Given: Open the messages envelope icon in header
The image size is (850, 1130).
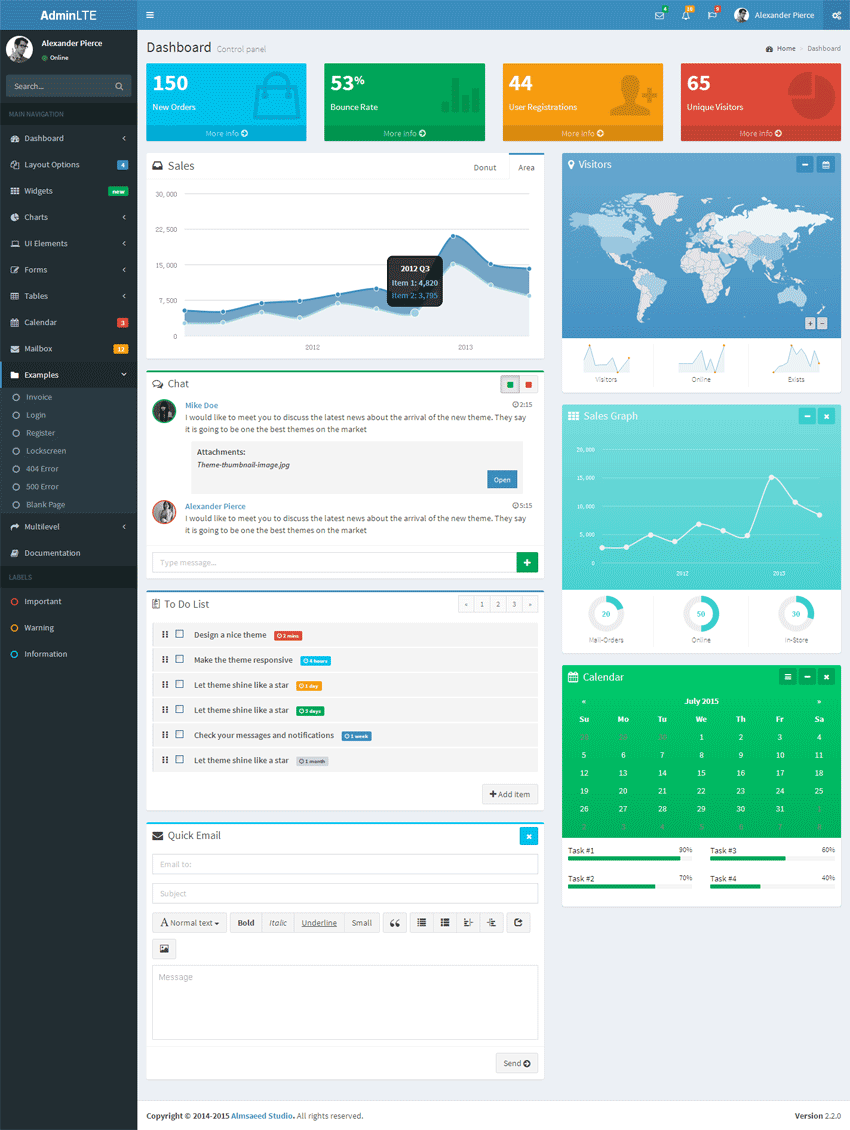Looking at the screenshot, I should 659,15.
